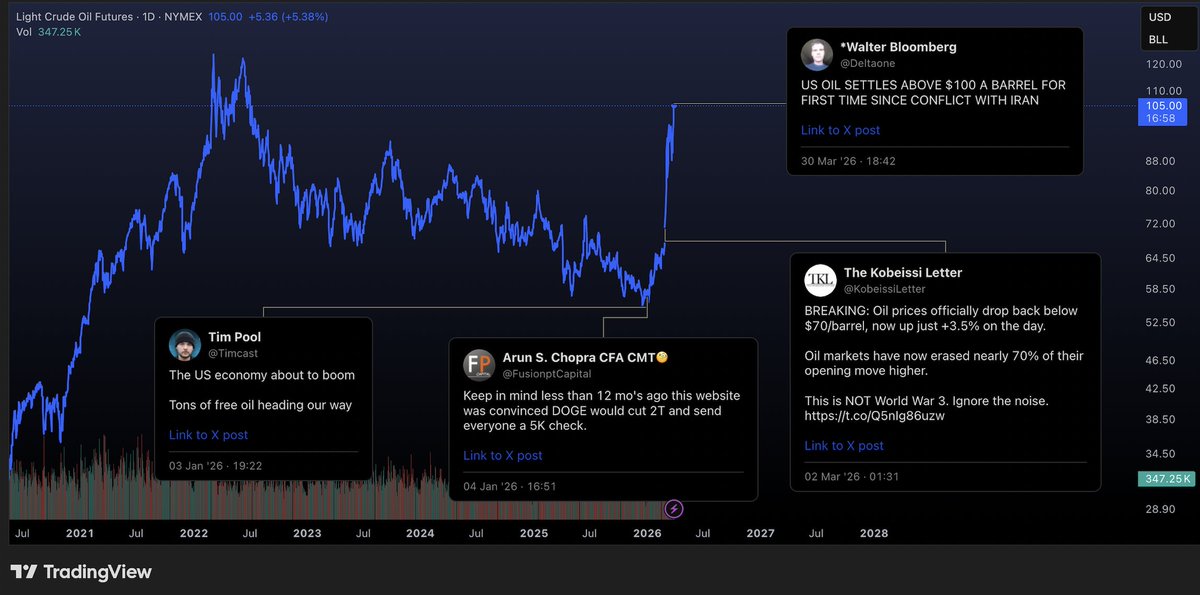Click the purple lightning event icon
Screen dimensions: 1200x595
pyautogui.click(x=674, y=509)
